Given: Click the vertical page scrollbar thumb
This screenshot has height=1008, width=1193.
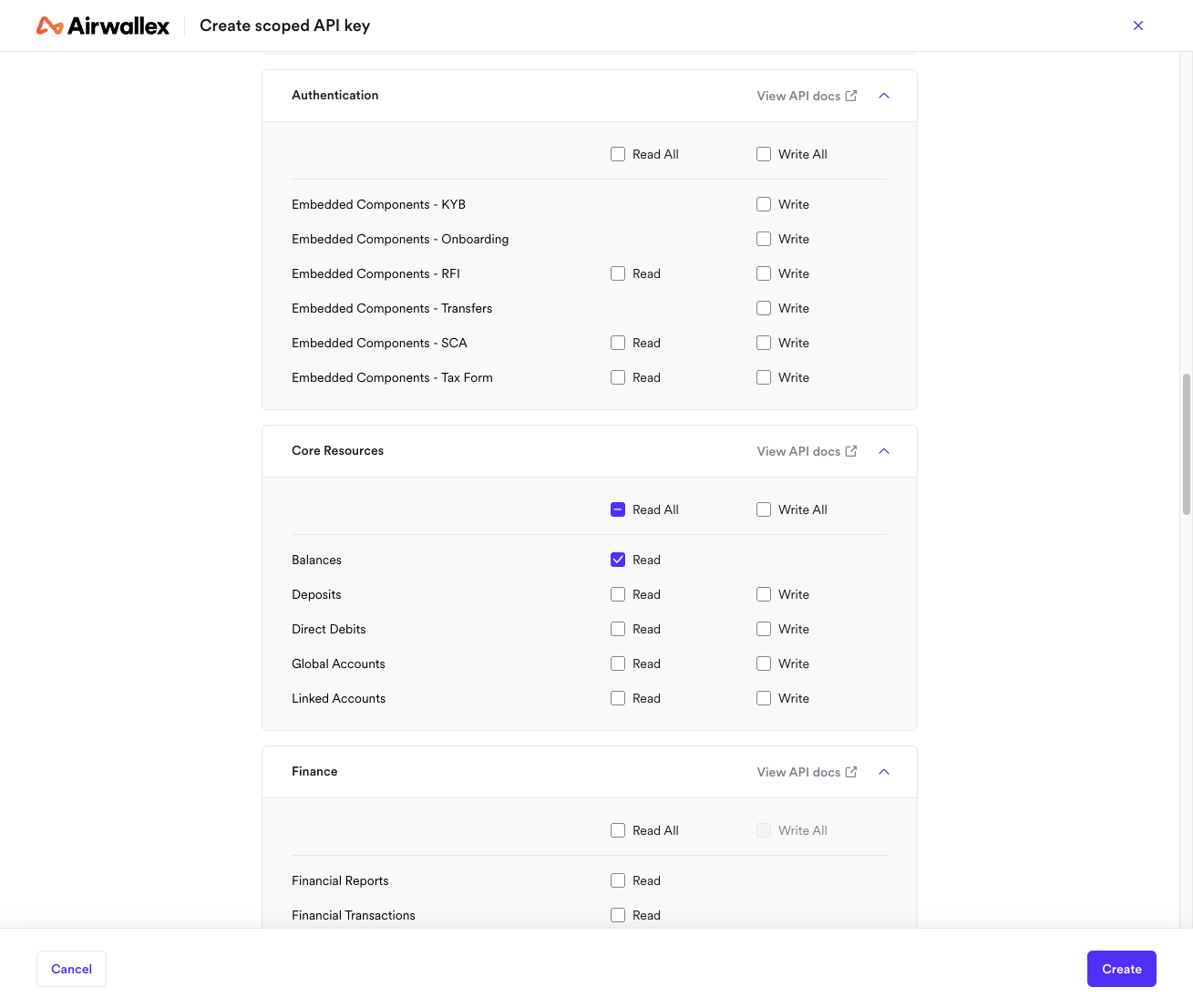Looking at the screenshot, I should [1187, 444].
